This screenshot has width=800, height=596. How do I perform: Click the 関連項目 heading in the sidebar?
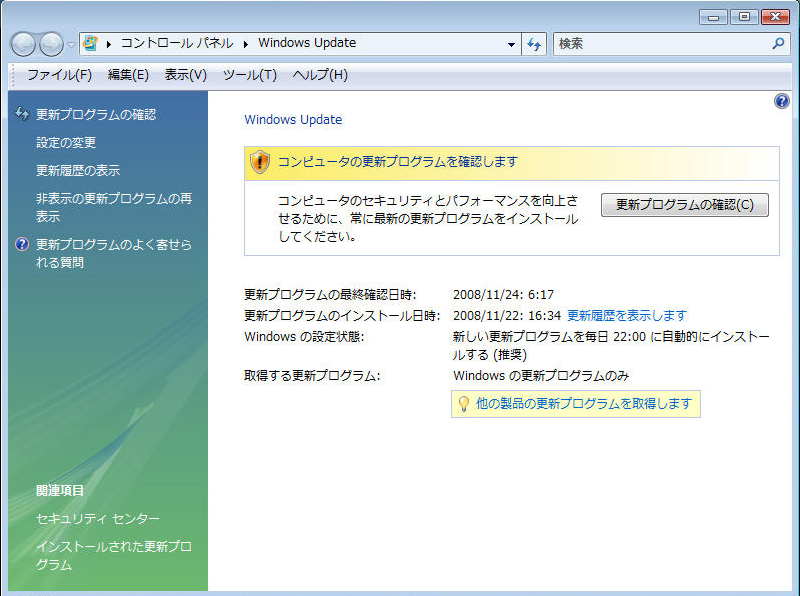point(60,490)
